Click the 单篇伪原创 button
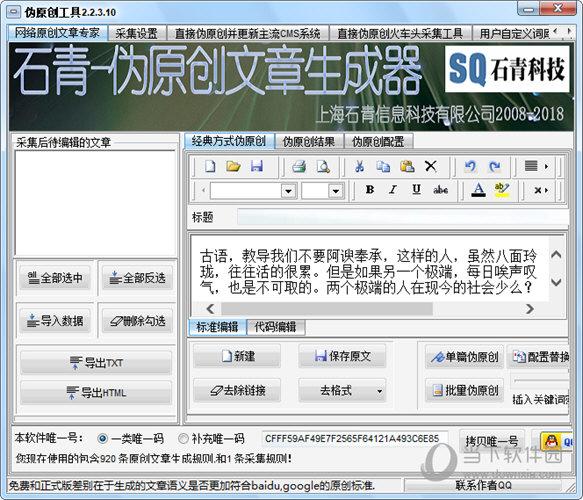The image size is (583, 500). (465, 357)
